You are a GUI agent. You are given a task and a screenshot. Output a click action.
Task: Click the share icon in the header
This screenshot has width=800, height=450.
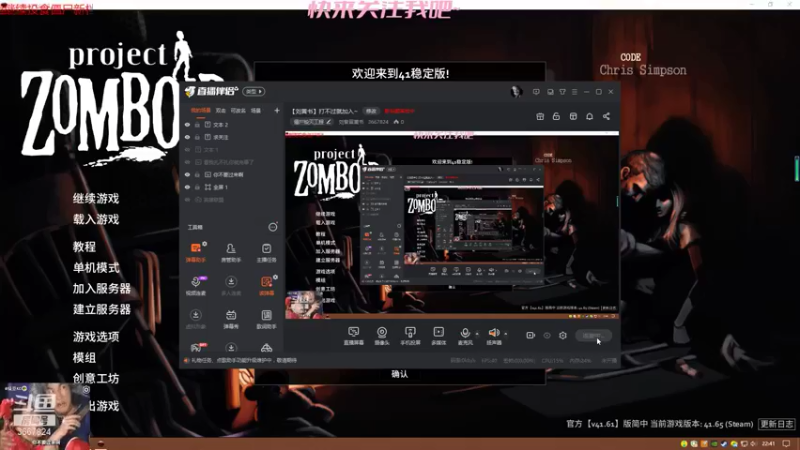[x=606, y=116]
